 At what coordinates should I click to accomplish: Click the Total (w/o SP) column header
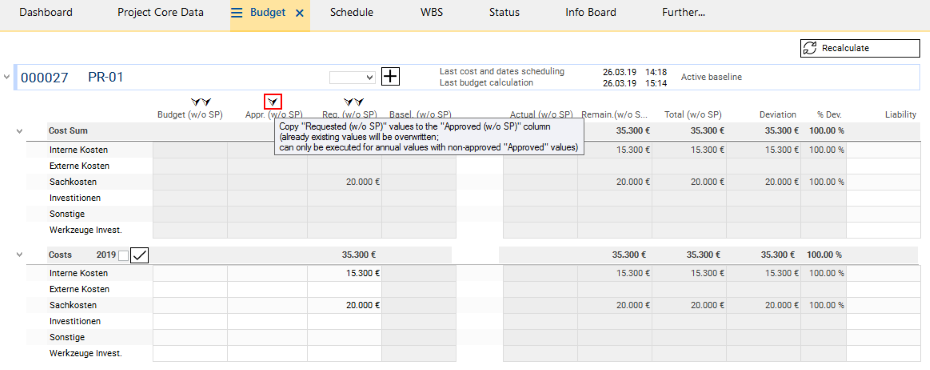click(x=692, y=115)
